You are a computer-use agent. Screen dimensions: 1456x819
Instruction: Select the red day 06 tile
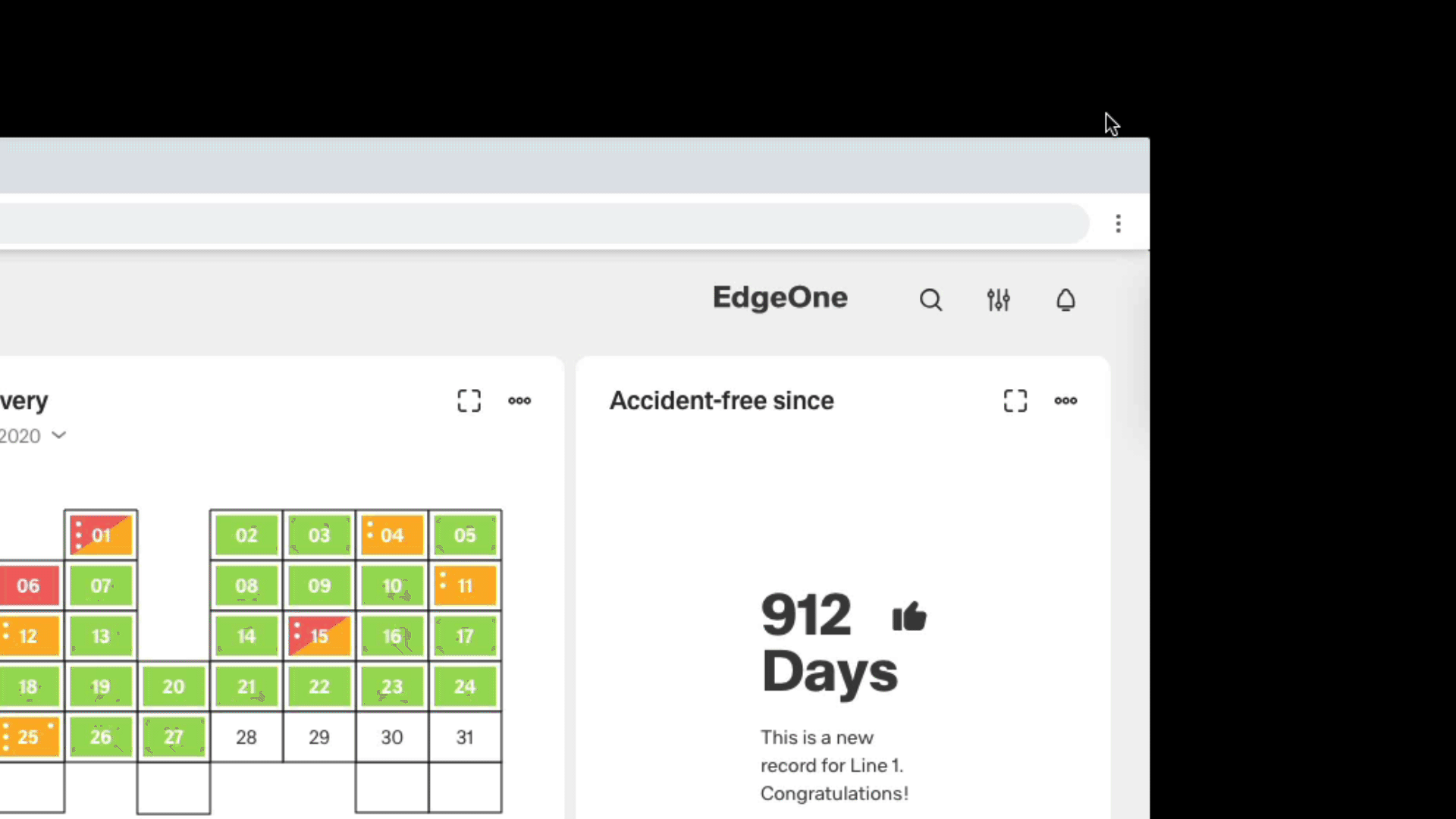[x=28, y=585]
